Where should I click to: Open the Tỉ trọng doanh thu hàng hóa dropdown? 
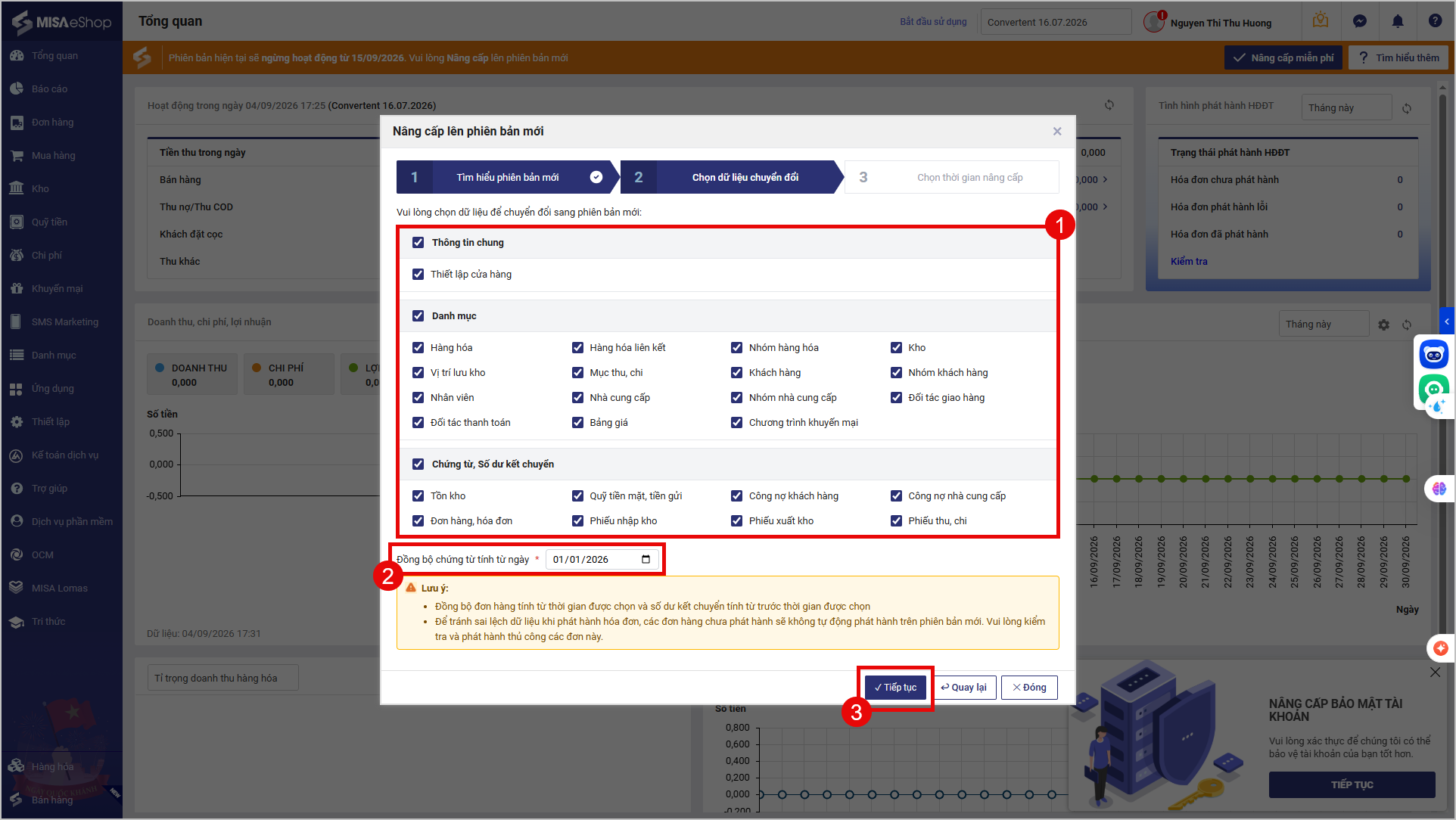click(x=222, y=678)
